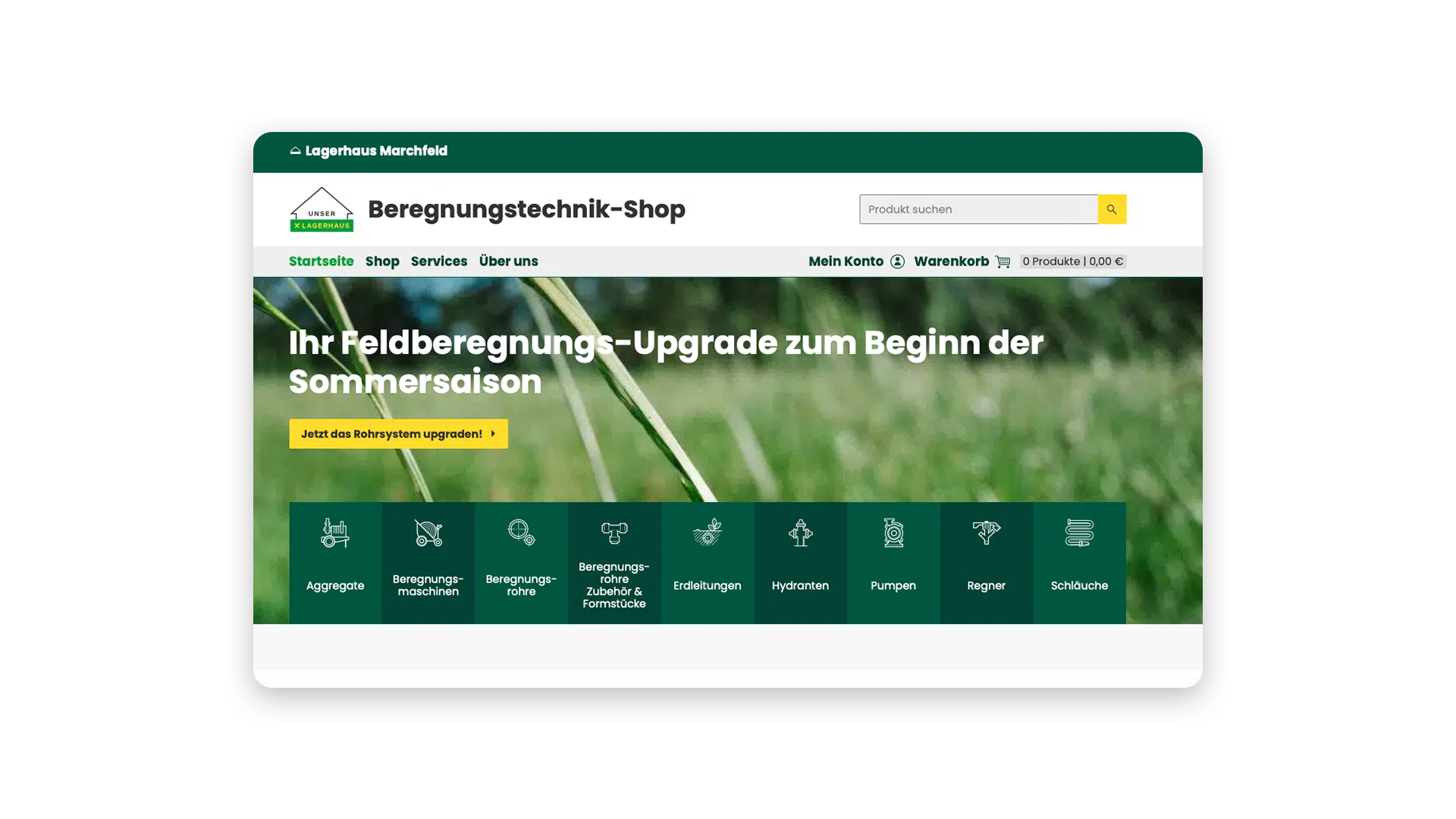Screen dimensions: 1456x819
Task: Click the Mein Konto user icon
Action: (897, 262)
